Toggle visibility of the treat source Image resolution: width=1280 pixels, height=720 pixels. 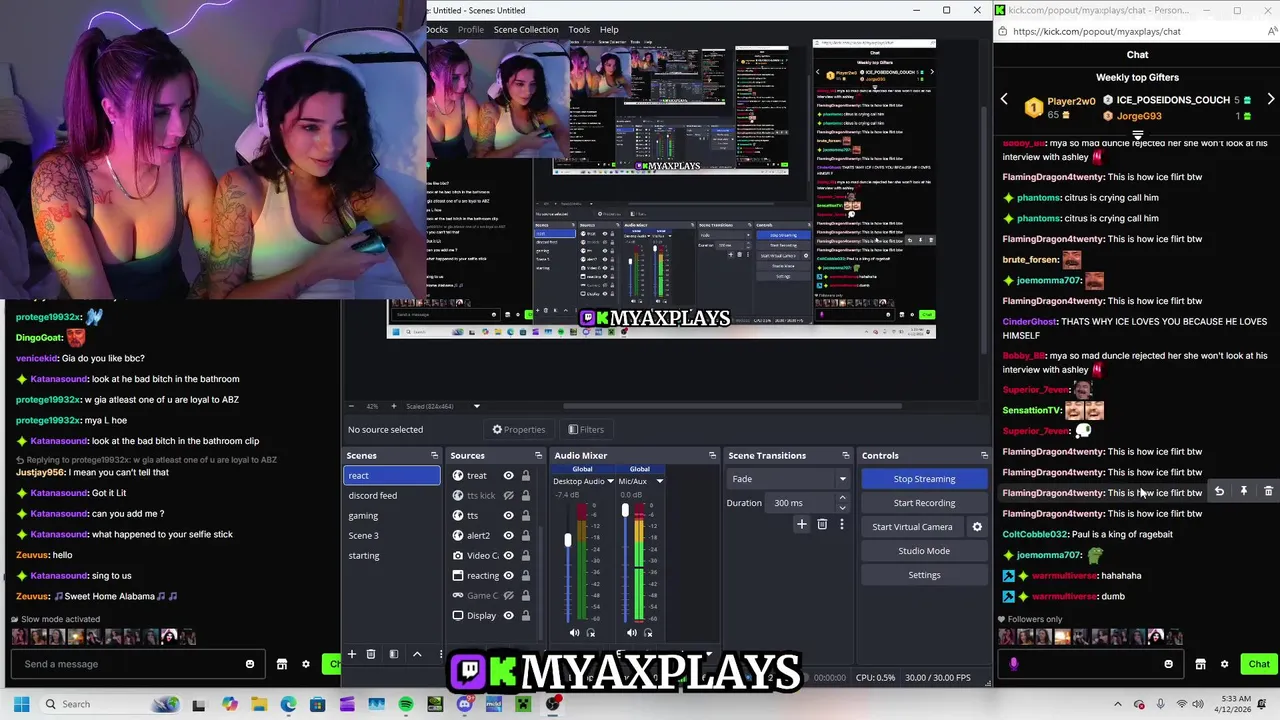[x=508, y=476]
